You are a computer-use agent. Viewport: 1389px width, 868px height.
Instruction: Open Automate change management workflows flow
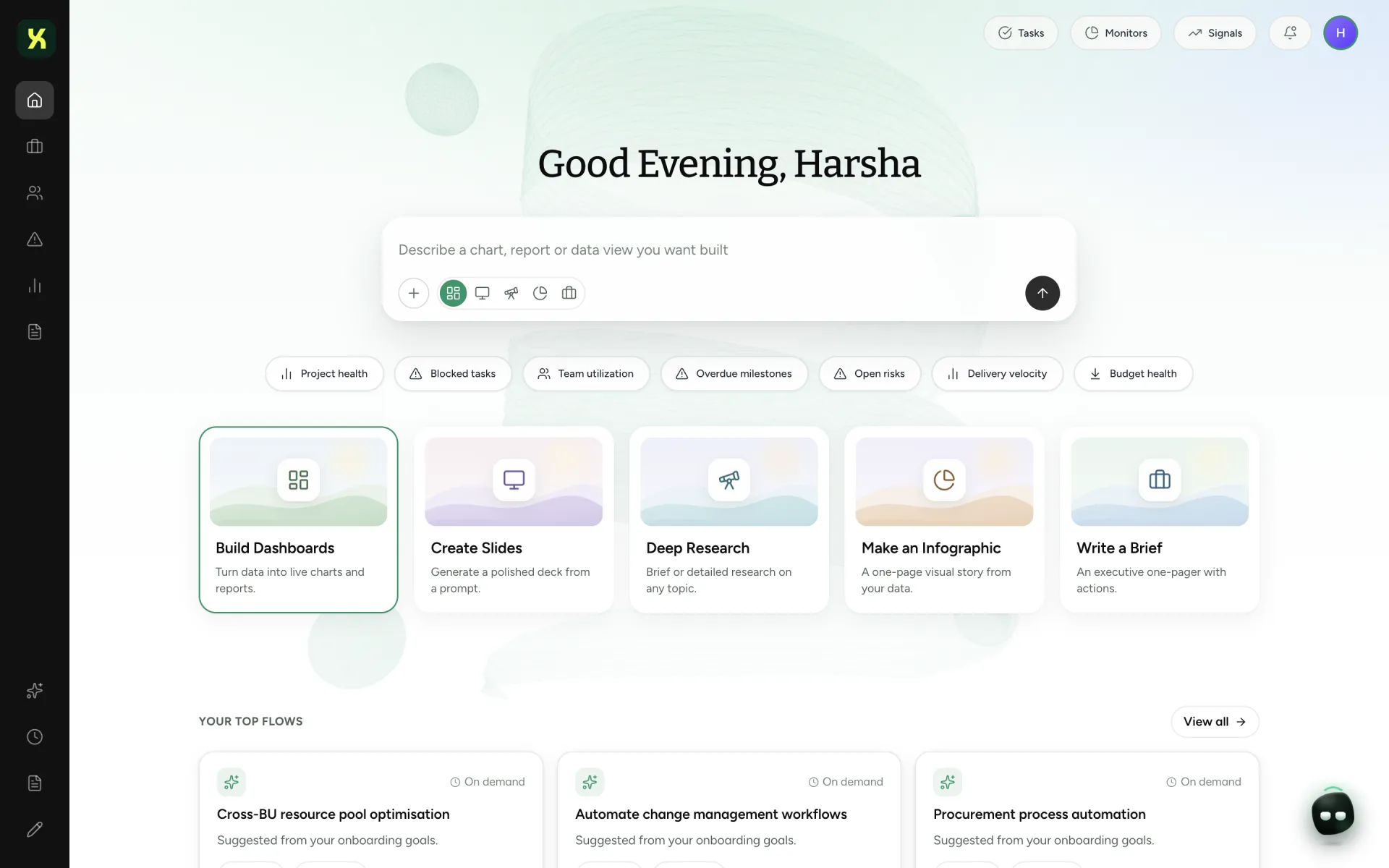[729, 810]
